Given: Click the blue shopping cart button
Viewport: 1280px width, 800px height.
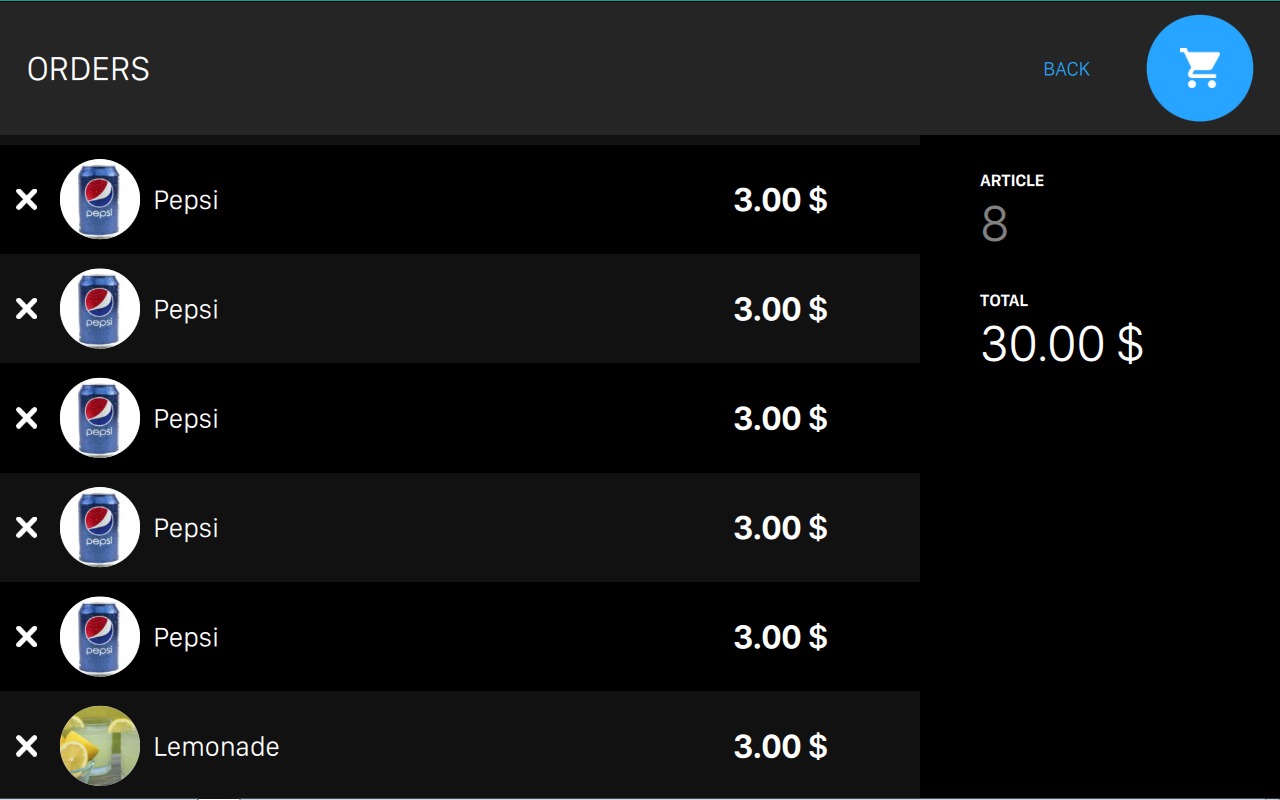Looking at the screenshot, I should click(1199, 68).
